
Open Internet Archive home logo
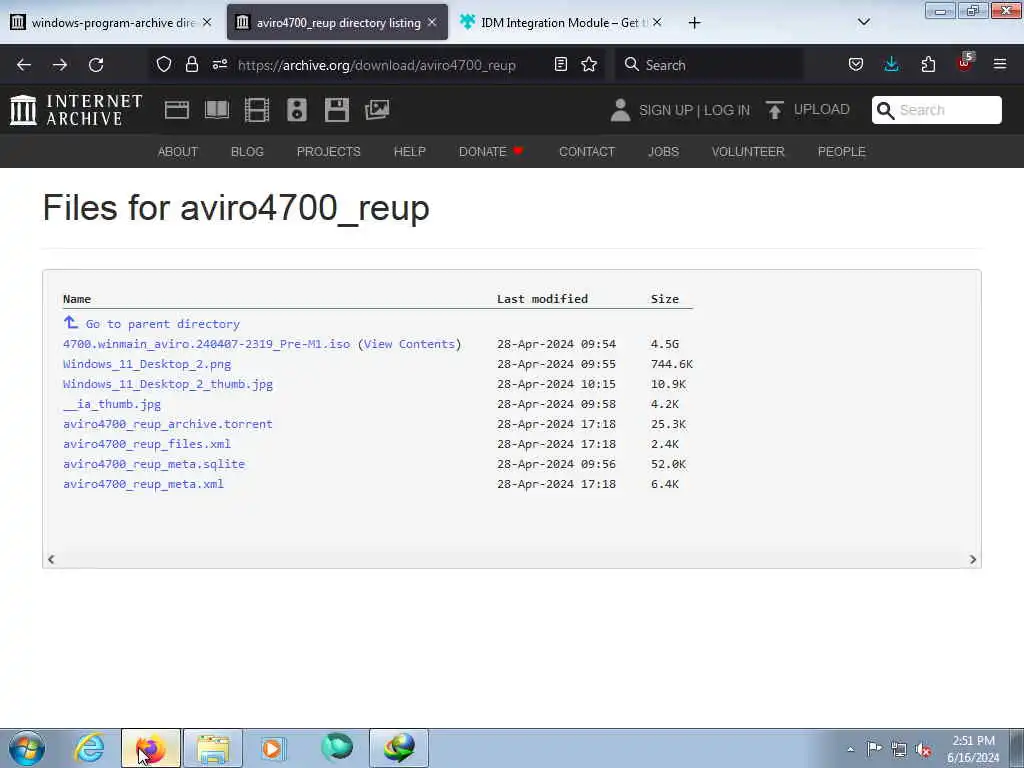click(76, 110)
